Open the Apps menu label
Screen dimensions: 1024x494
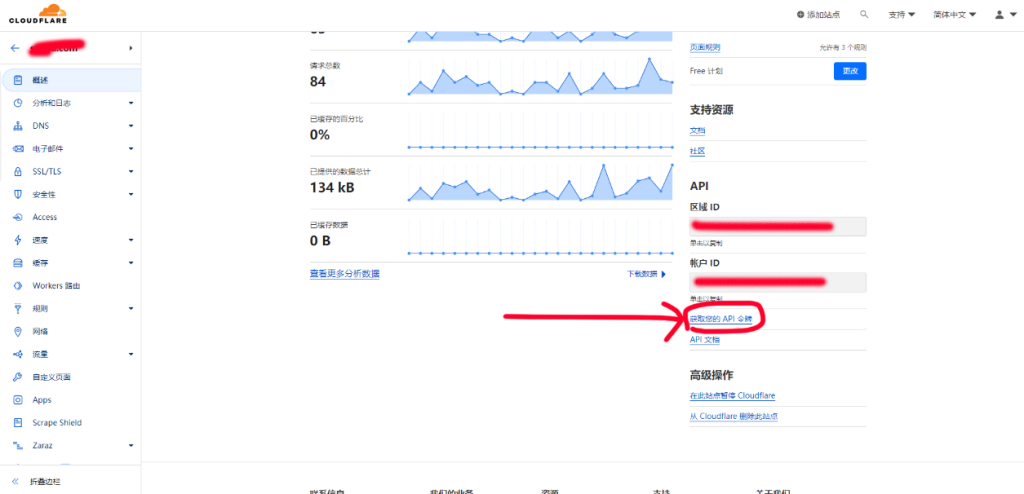point(42,400)
